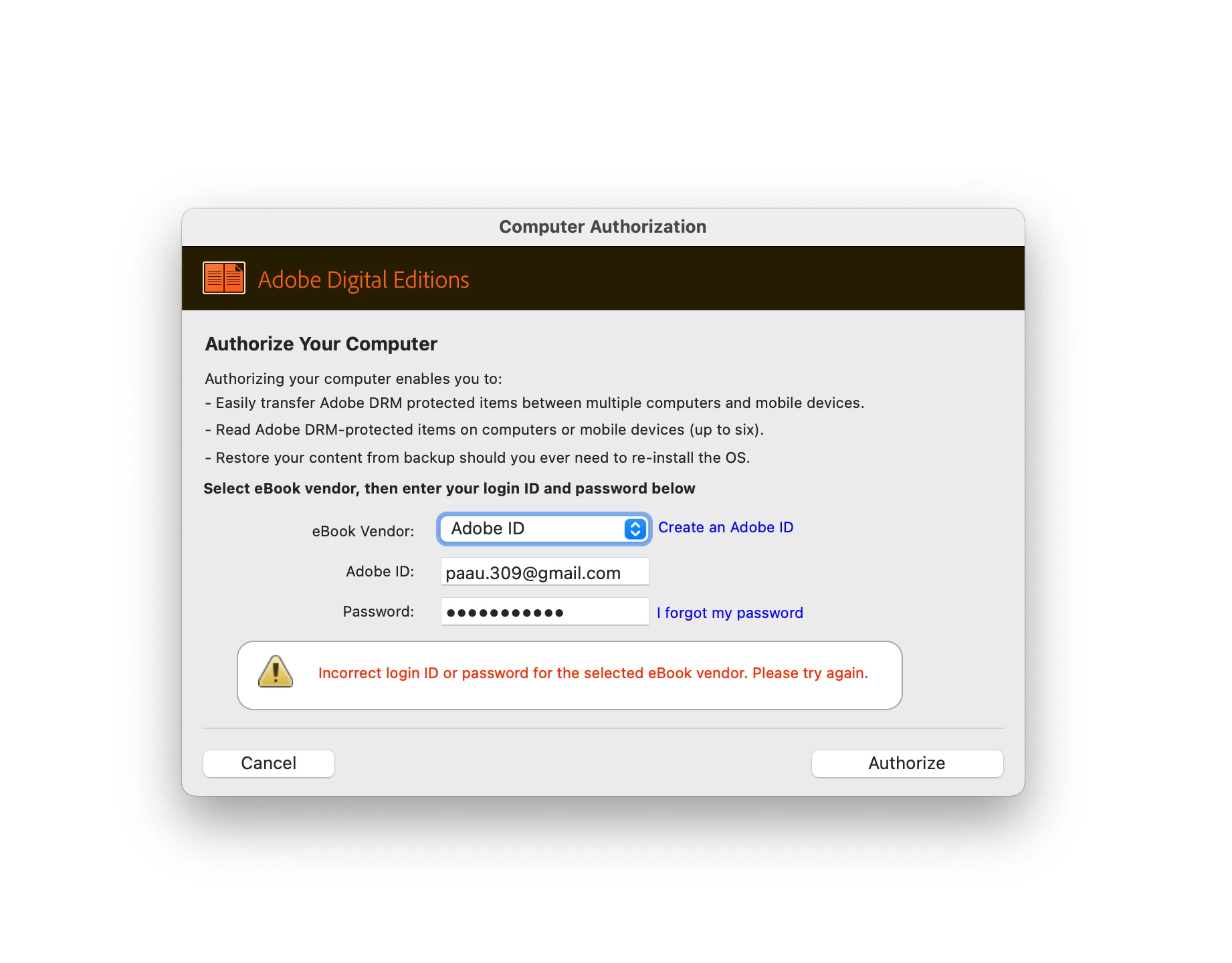Click the Adobe Digital Editions book icon
Image resolution: width=1232 pixels, height=963 pixels.
click(x=224, y=278)
